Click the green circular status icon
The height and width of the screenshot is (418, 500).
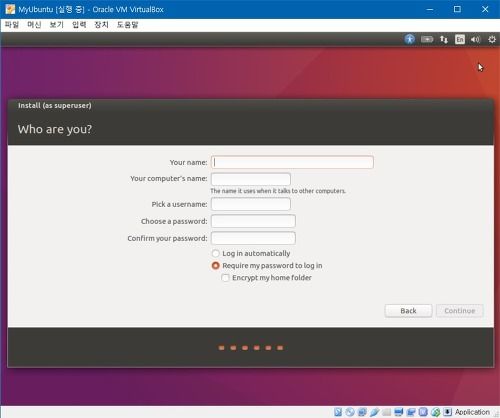pyautogui.click(x=435, y=412)
